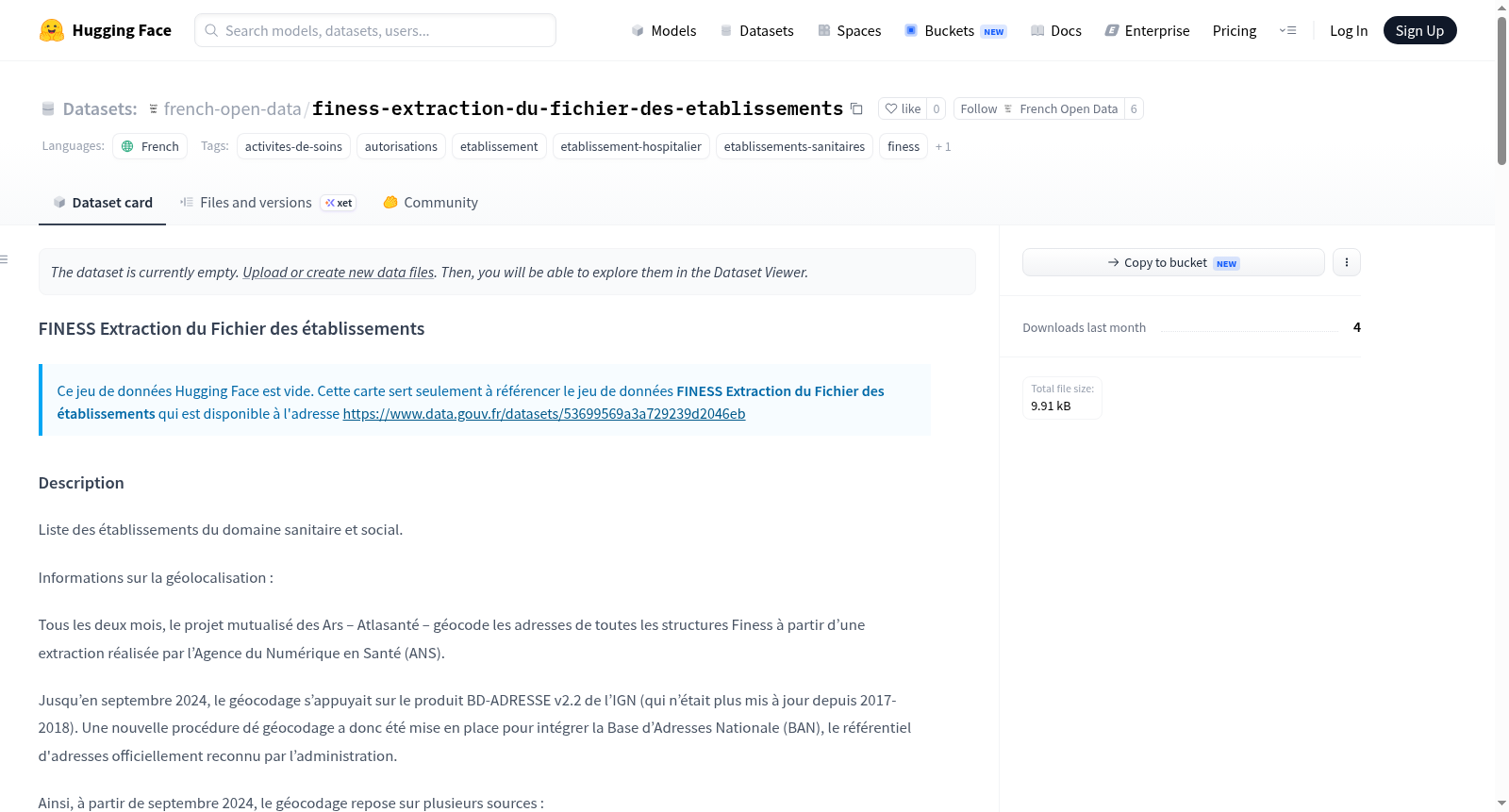Click the like count 0
The image size is (1509, 812).
(x=937, y=108)
